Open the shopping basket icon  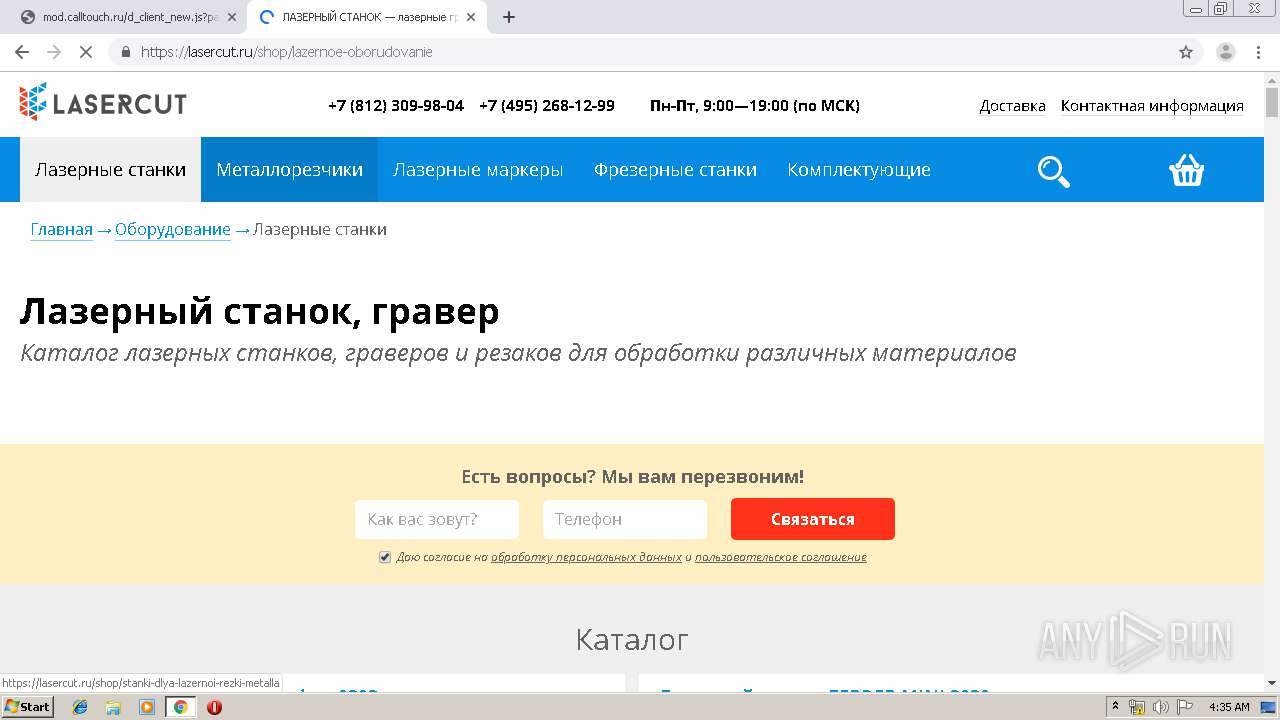point(1186,170)
